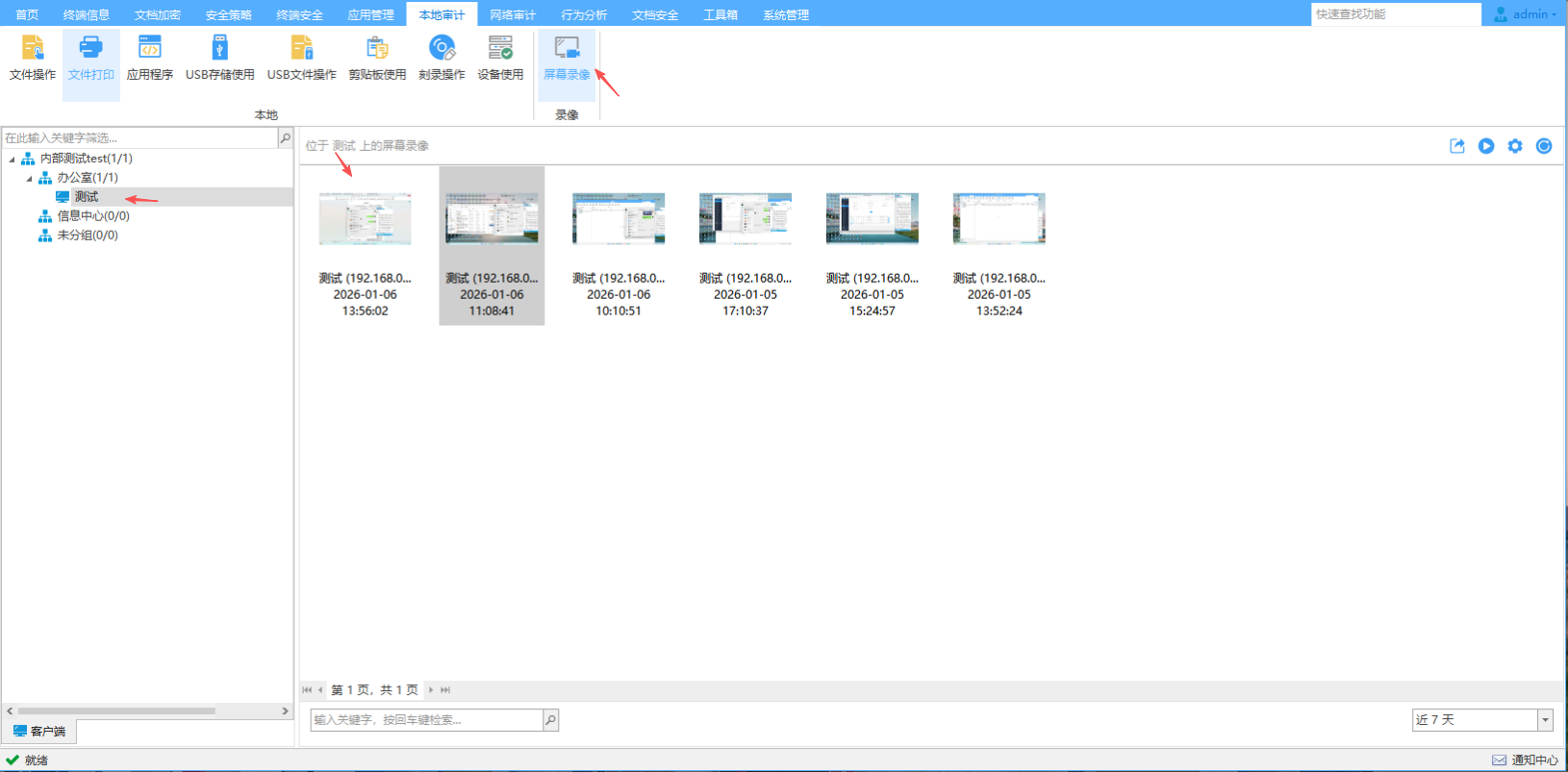Screen dimensions: 1568x772
Task: Refresh the screen recording list
Action: (1544, 146)
